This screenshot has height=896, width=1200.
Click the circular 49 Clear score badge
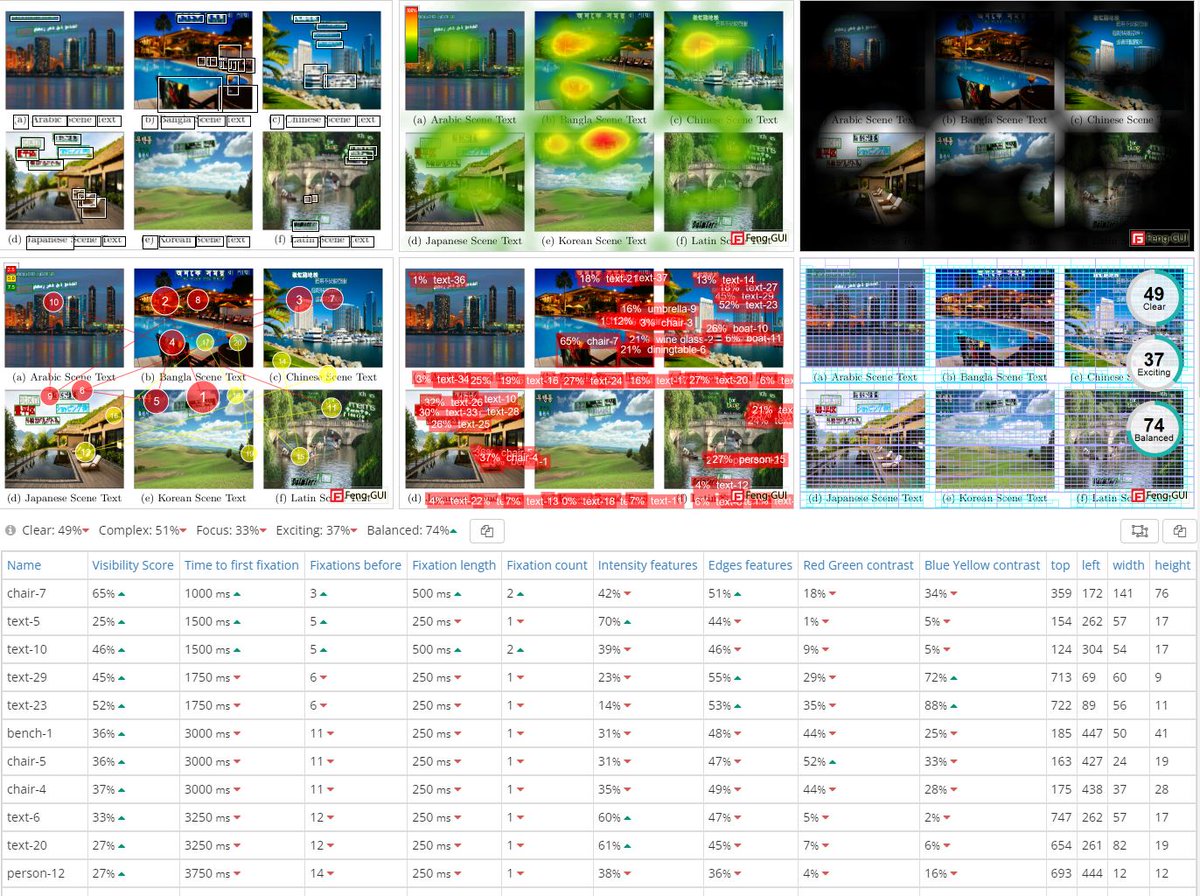click(x=1152, y=297)
